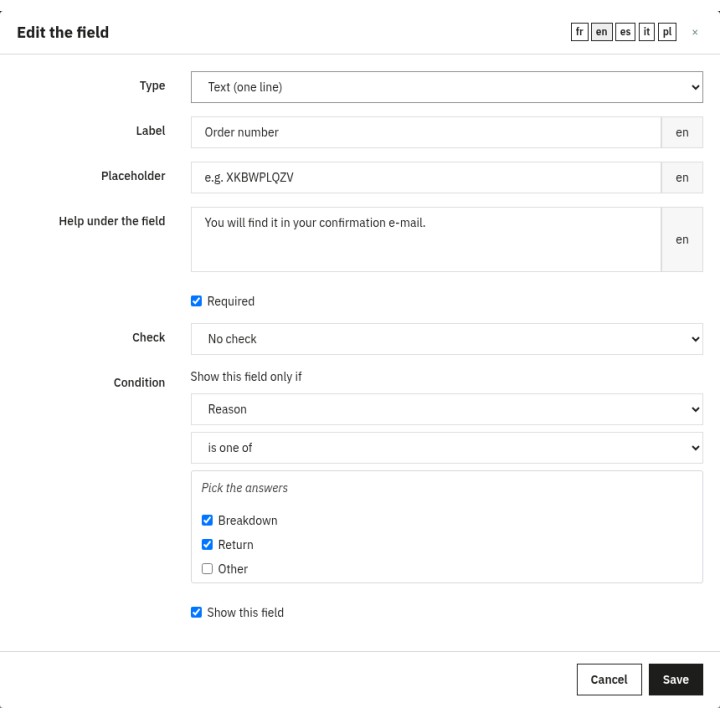Click the 'Show this field only if' text
The width and height of the screenshot is (720, 720).
tap(246, 377)
